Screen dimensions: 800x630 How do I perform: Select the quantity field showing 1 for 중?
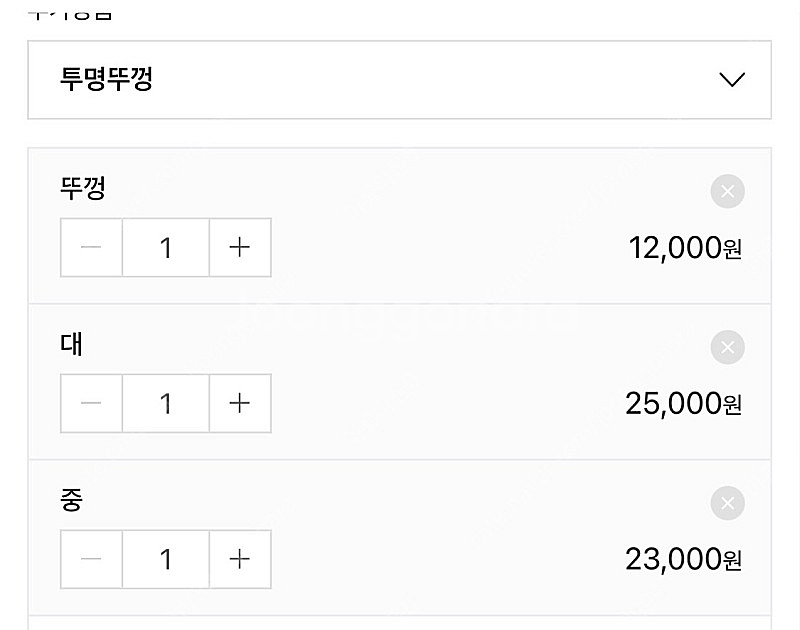tap(166, 559)
